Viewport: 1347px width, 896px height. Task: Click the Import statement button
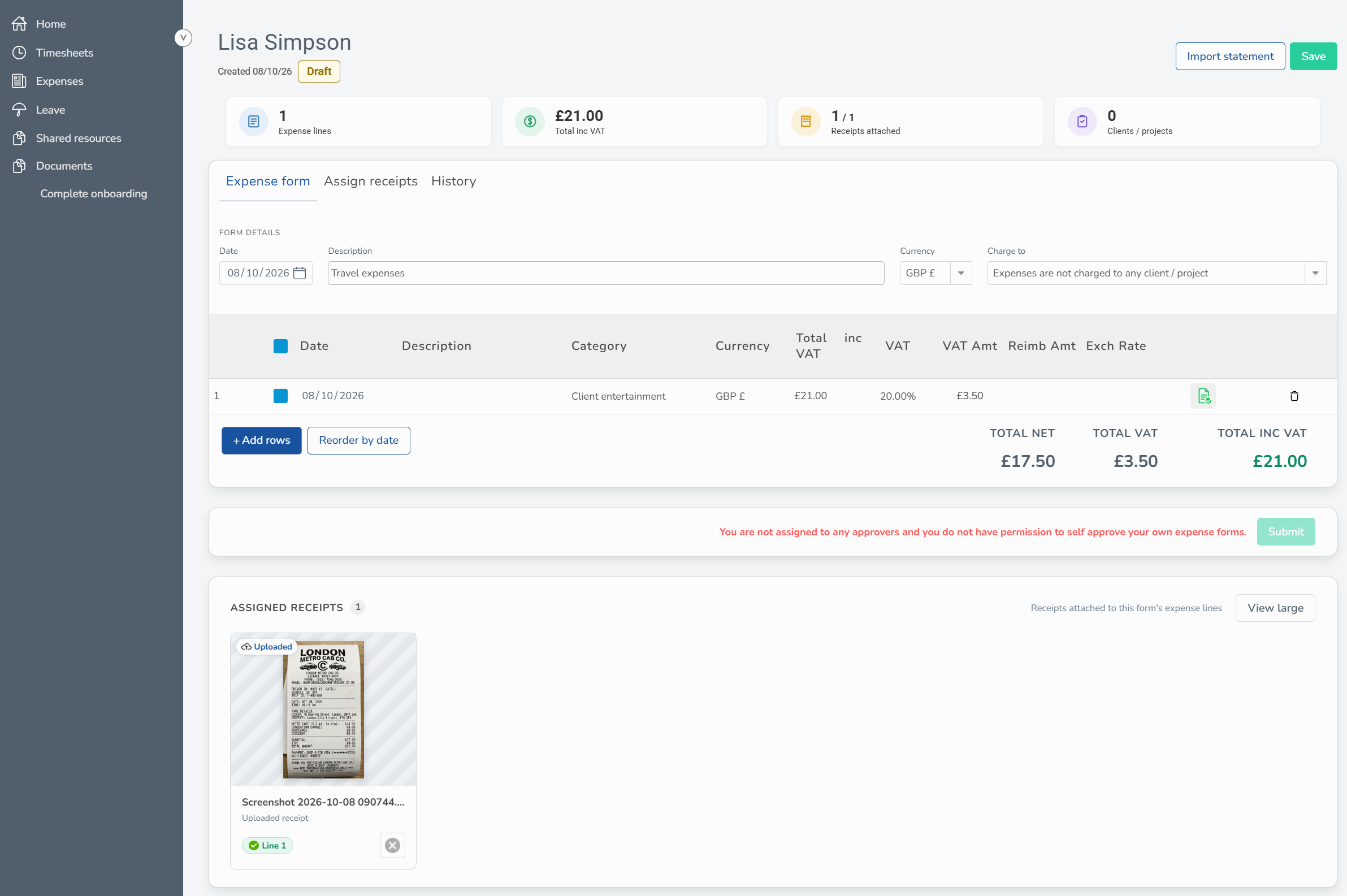tap(1230, 56)
